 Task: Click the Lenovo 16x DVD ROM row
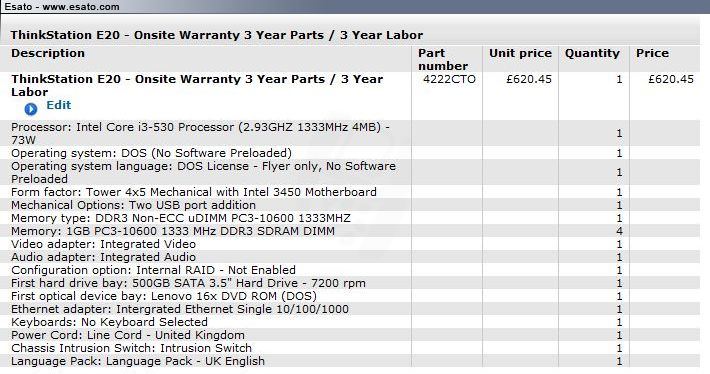pos(350,296)
